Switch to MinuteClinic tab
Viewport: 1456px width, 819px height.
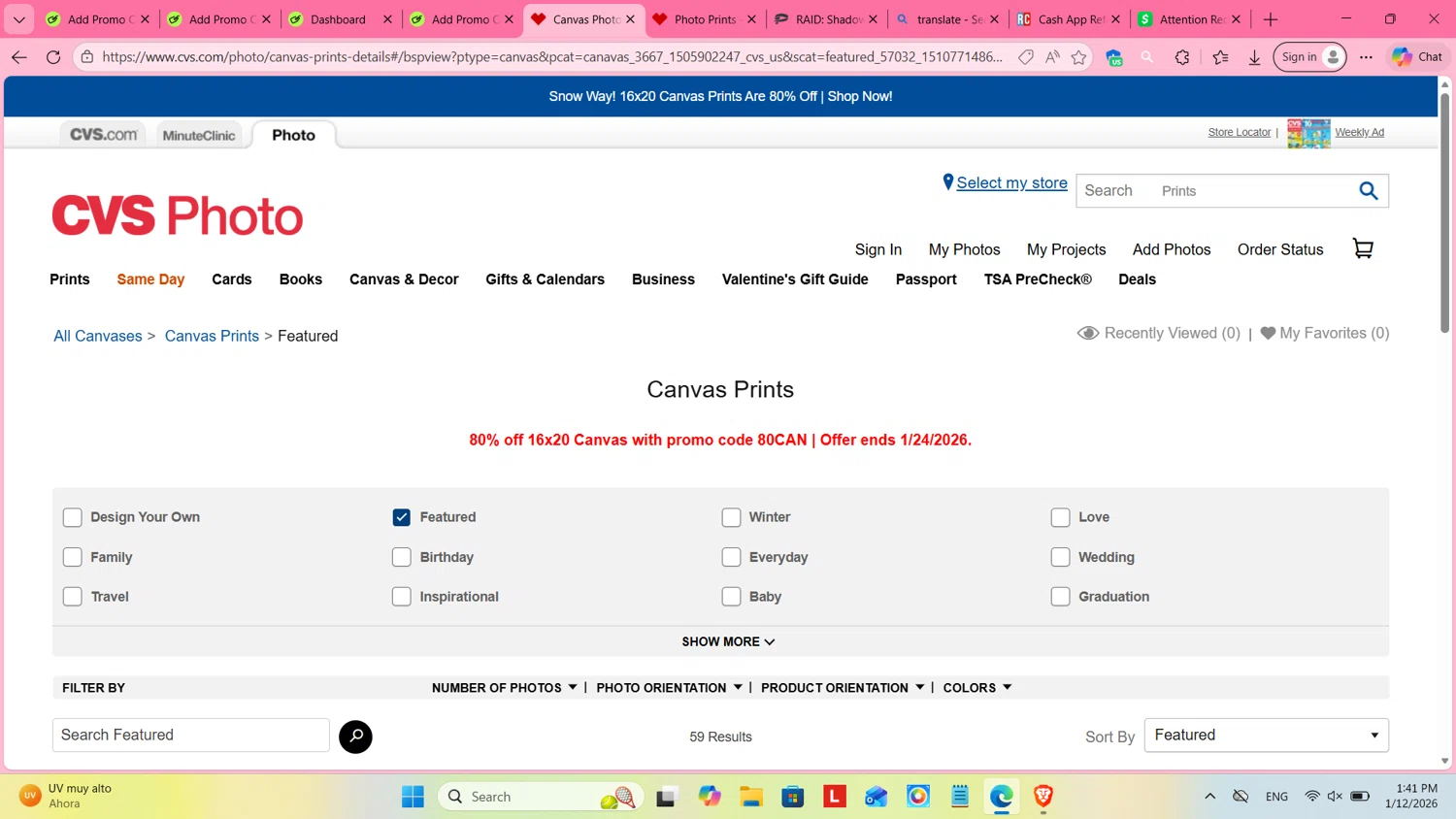(199, 135)
